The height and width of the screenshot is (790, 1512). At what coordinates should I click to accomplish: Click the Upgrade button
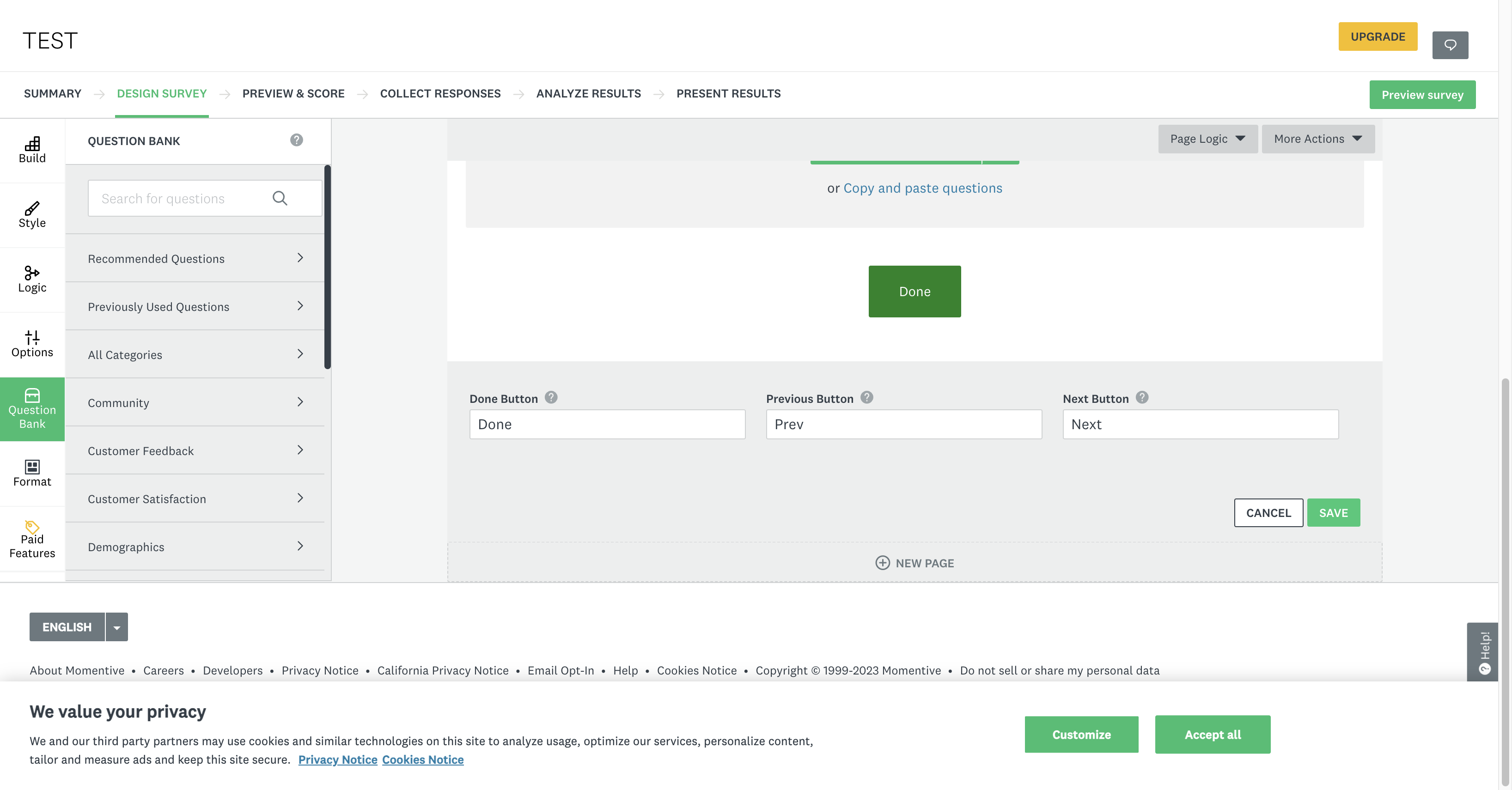(1378, 36)
